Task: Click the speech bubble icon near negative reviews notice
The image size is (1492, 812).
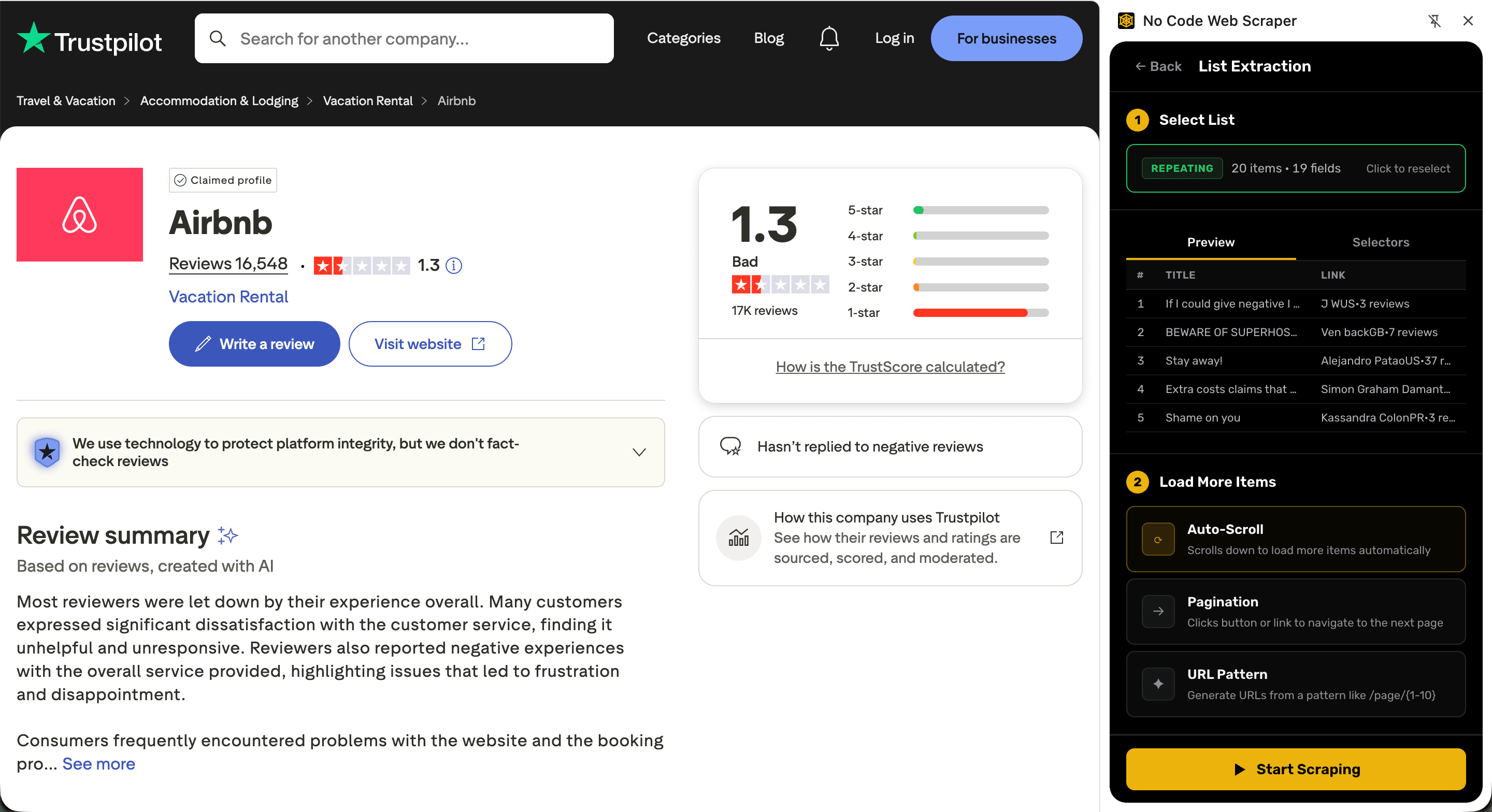Action: pyautogui.click(x=731, y=446)
